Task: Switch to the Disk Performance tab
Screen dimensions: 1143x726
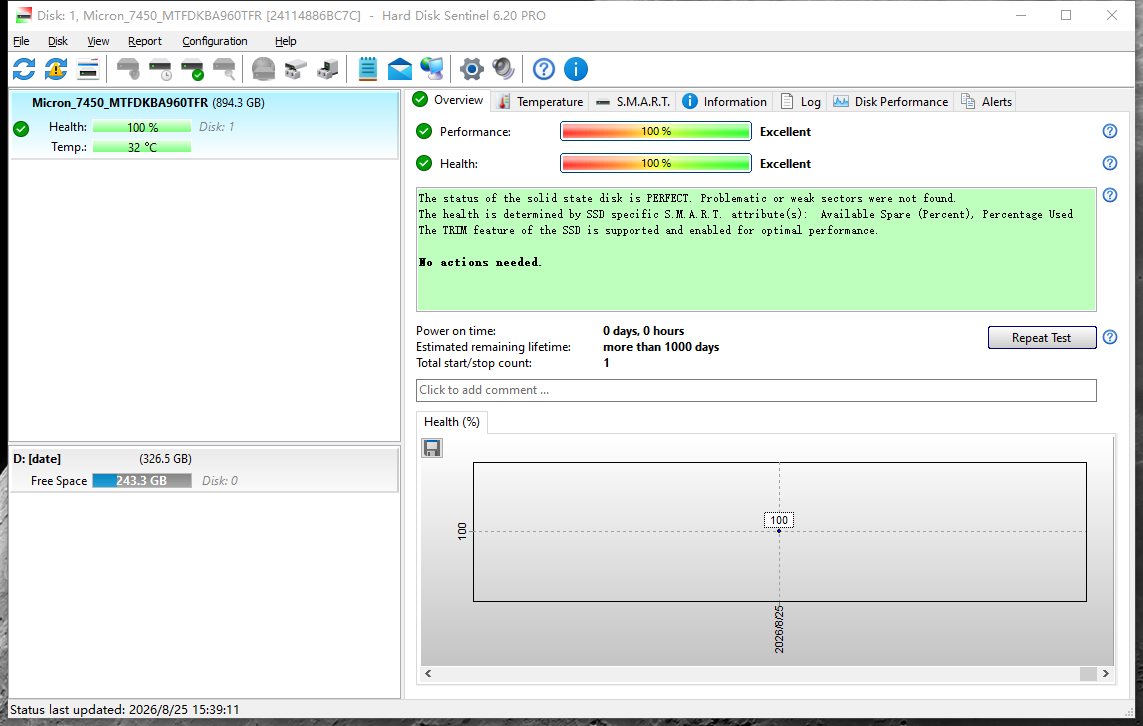Action: (x=891, y=102)
